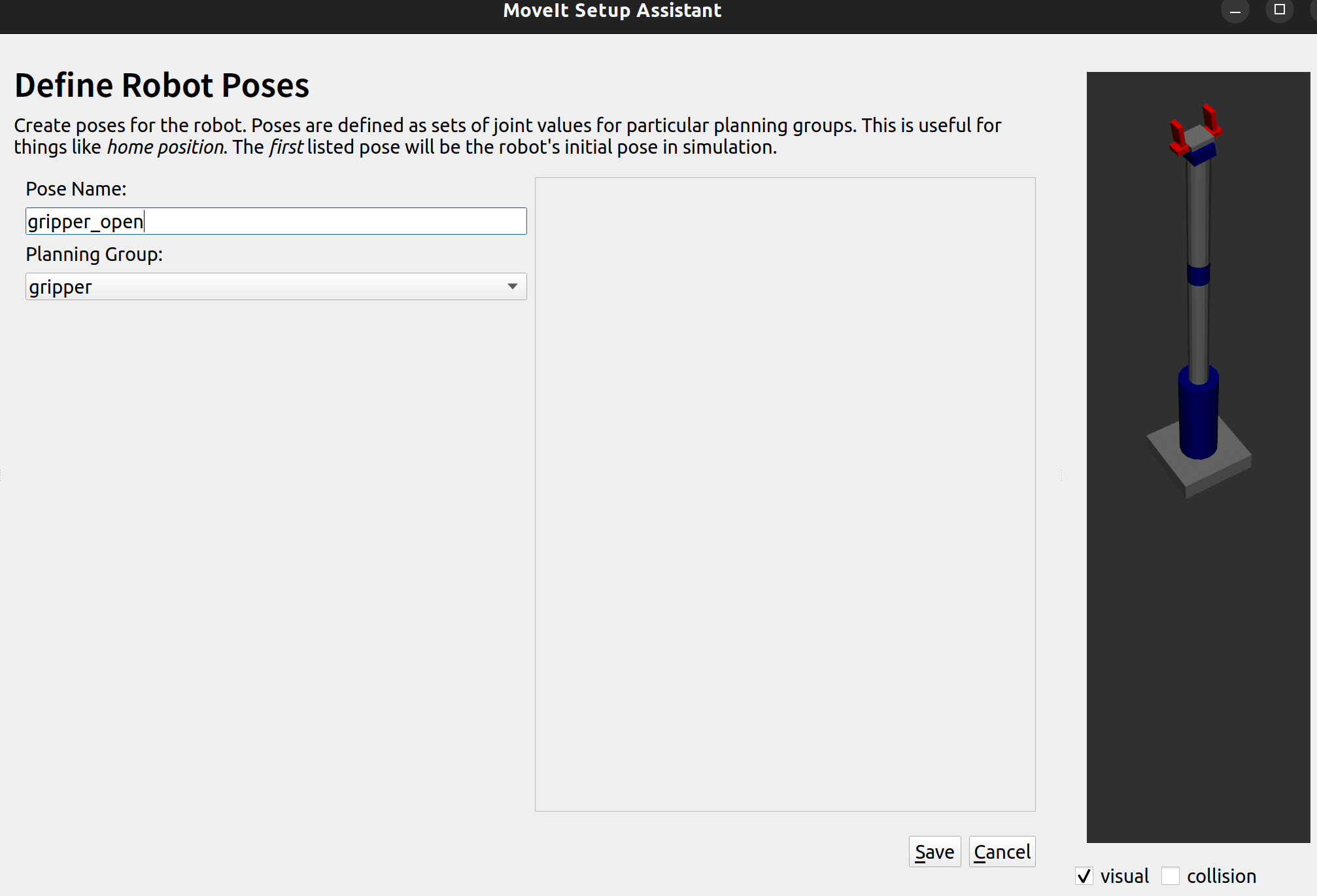
Task: Open the Planning Group gripper dropdown
Action: coord(275,287)
